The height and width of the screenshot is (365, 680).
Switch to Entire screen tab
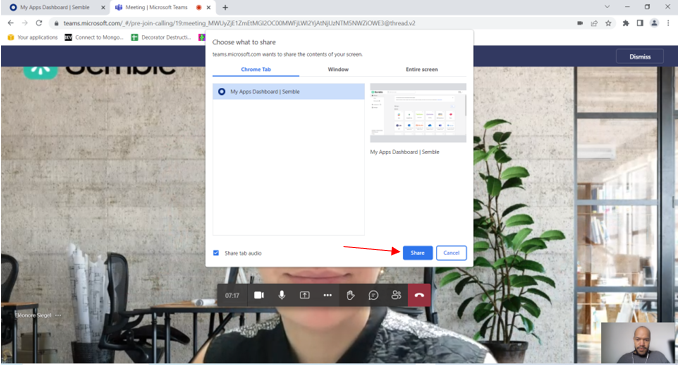(422, 69)
